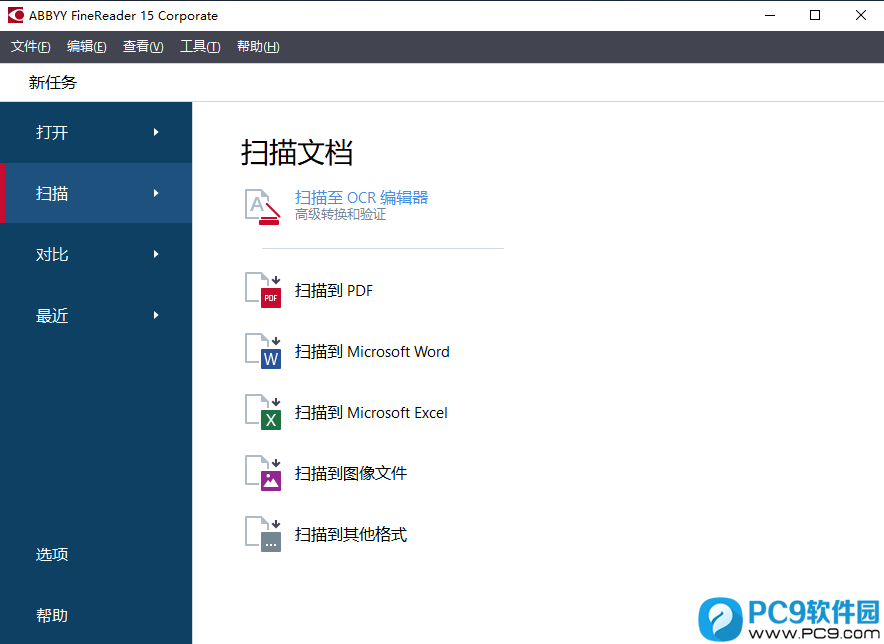Choose 扫描到 PDF
884x644 pixels.
tap(334, 290)
